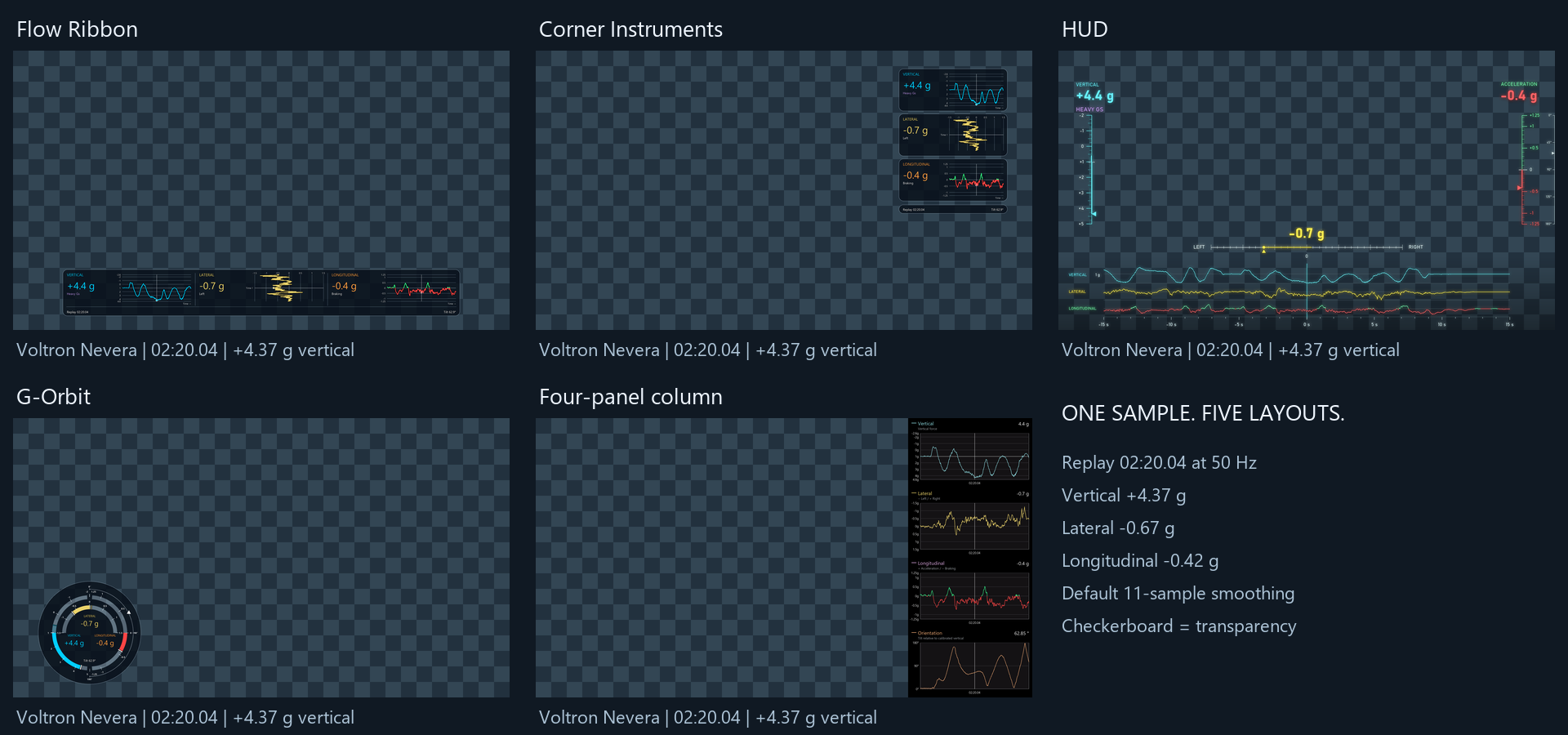Screen dimensions: 1568x735
Task: Click the "Default 11-sample smoothing" line
Action: [x=1178, y=594]
